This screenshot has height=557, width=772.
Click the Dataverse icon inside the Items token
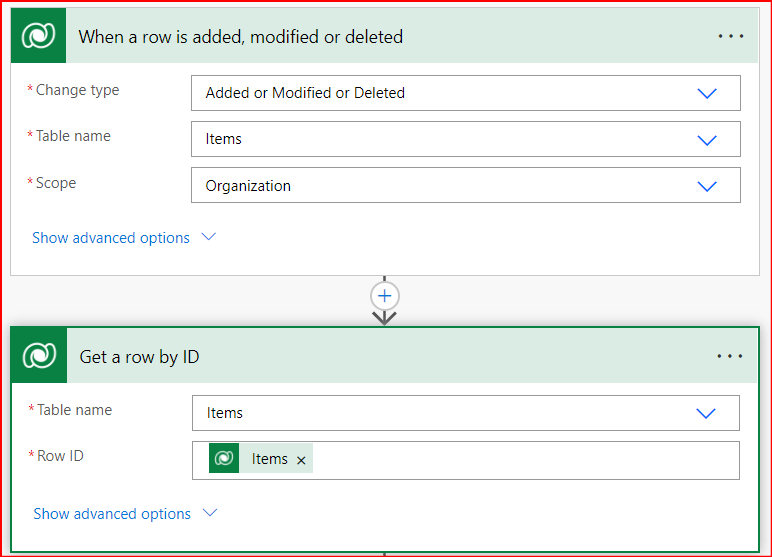pyautogui.click(x=224, y=459)
